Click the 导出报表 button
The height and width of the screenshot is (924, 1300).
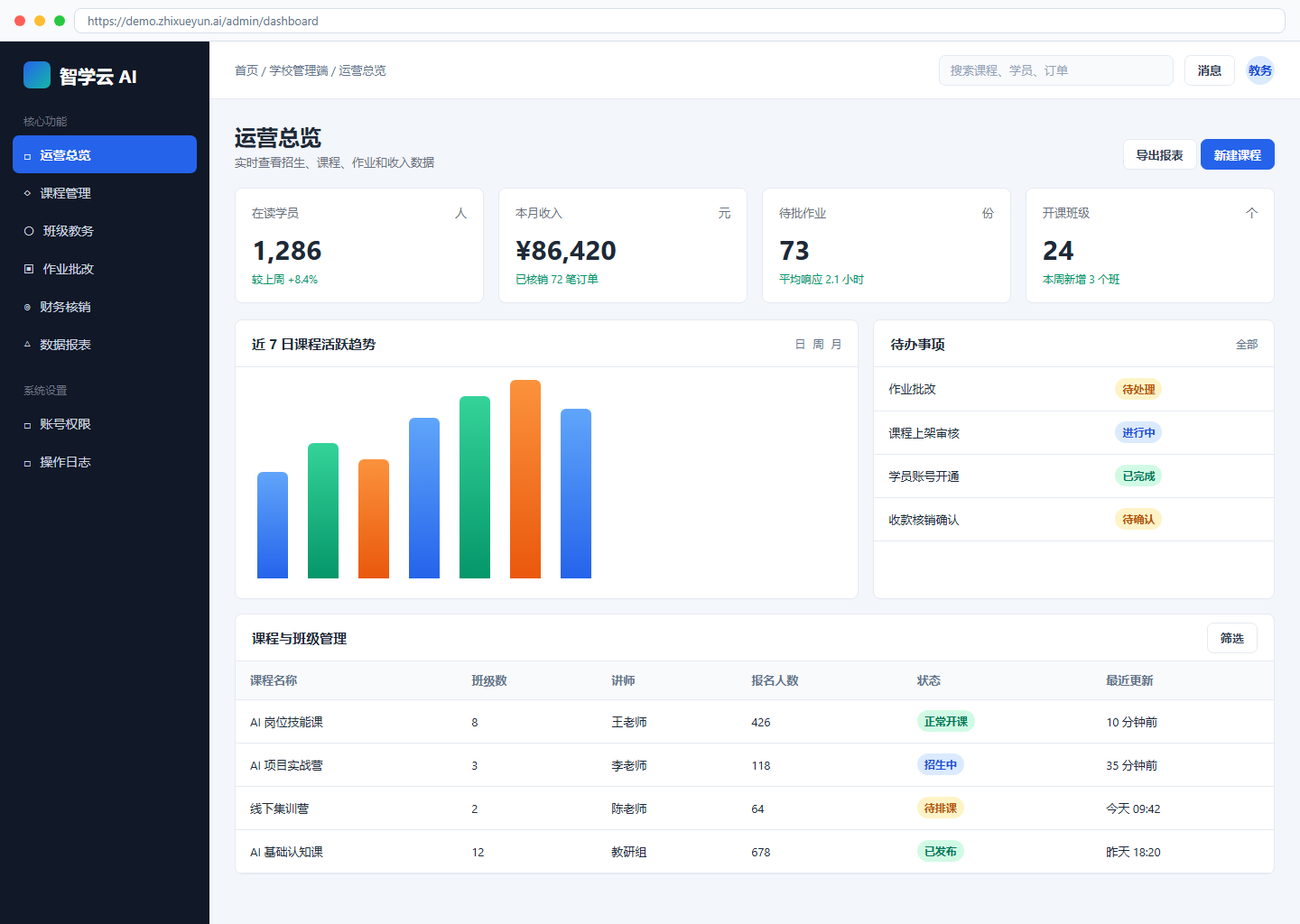coord(1160,154)
